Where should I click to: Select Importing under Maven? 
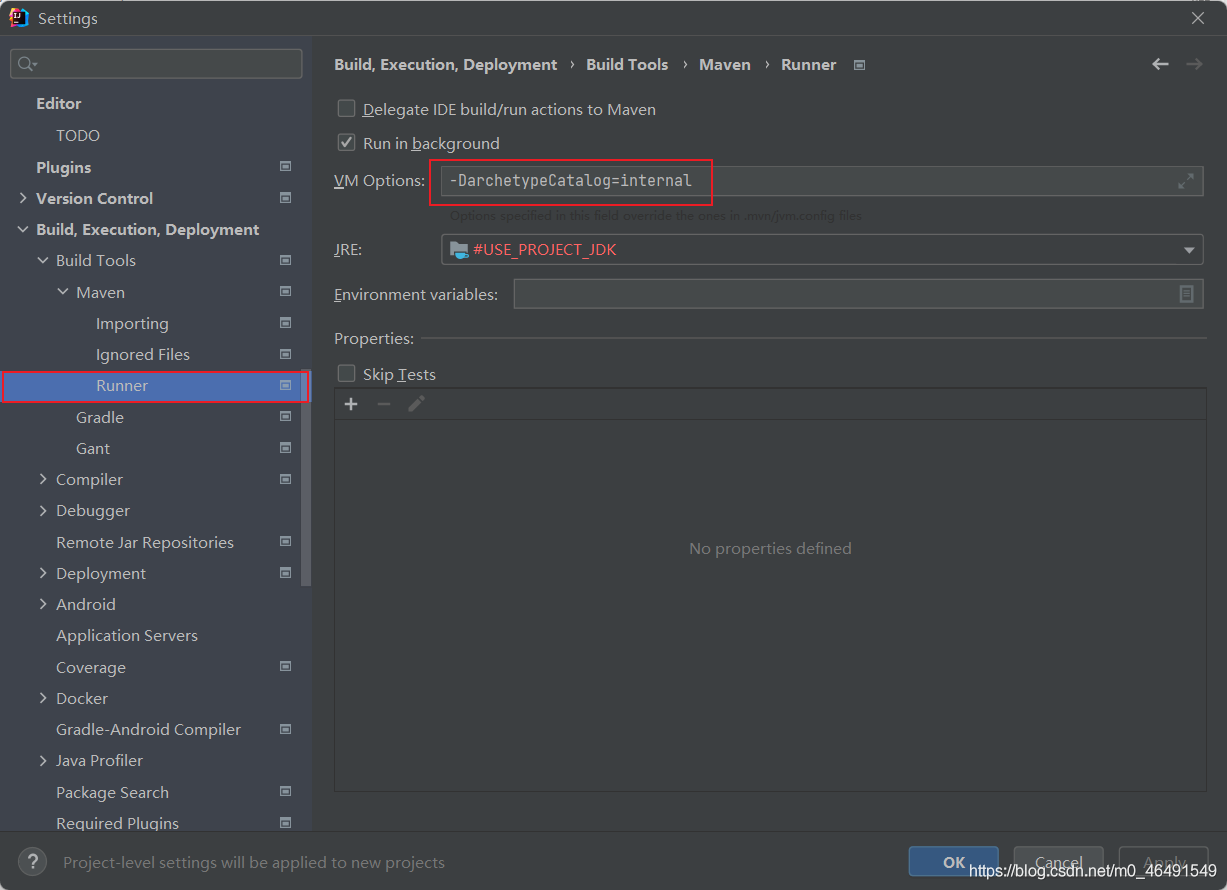point(132,323)
